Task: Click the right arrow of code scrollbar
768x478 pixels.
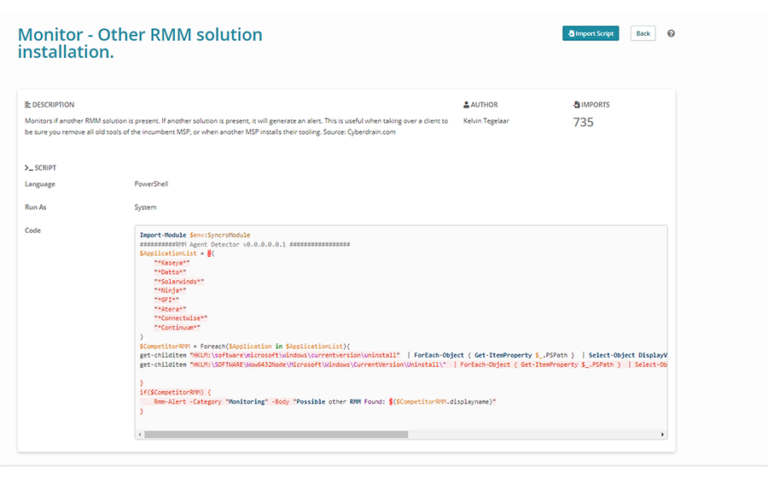Action: point(662,435)
